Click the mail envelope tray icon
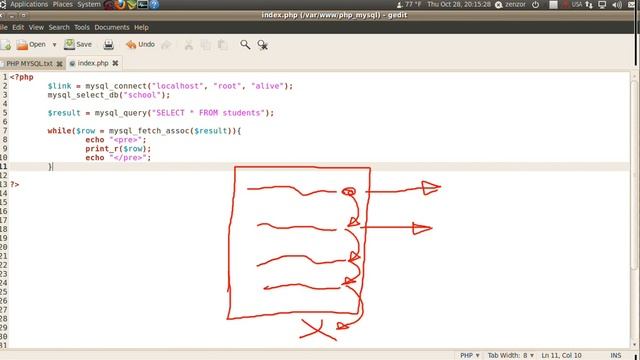640x360 pixels. point(631,4)
